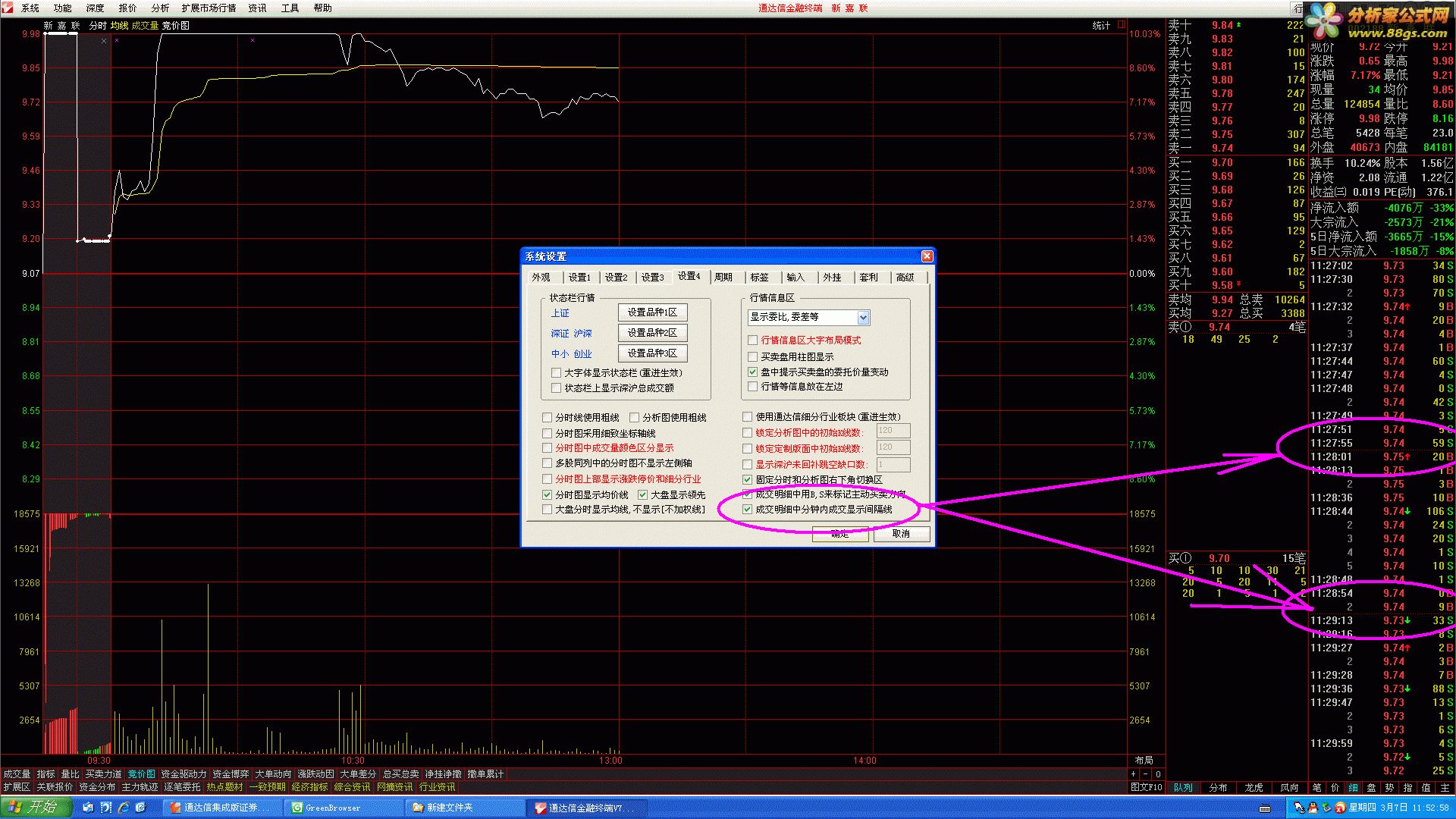Screen dimensions: 1456x819
Task: Enable 分析图使用粗线 checkbox
Action: click(x=634, y=418)
